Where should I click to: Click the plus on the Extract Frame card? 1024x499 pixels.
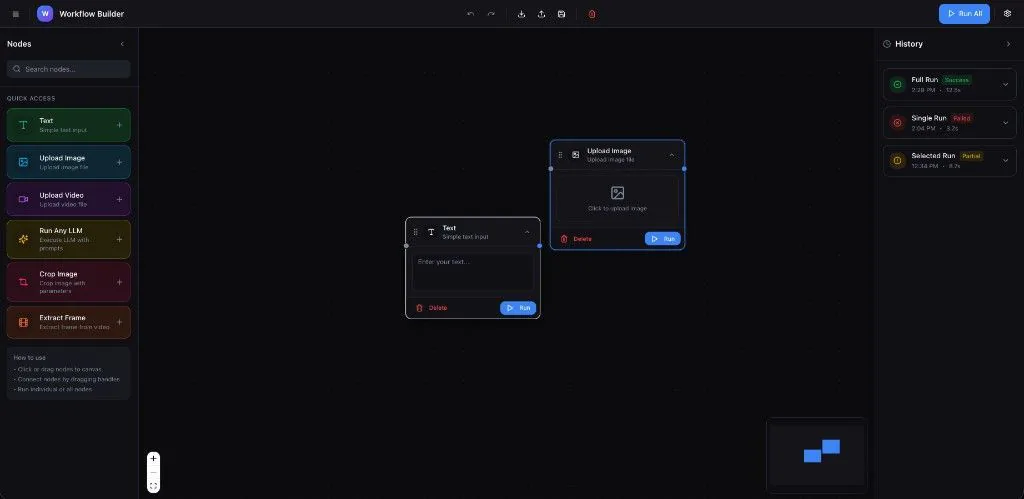coord(119,322)
